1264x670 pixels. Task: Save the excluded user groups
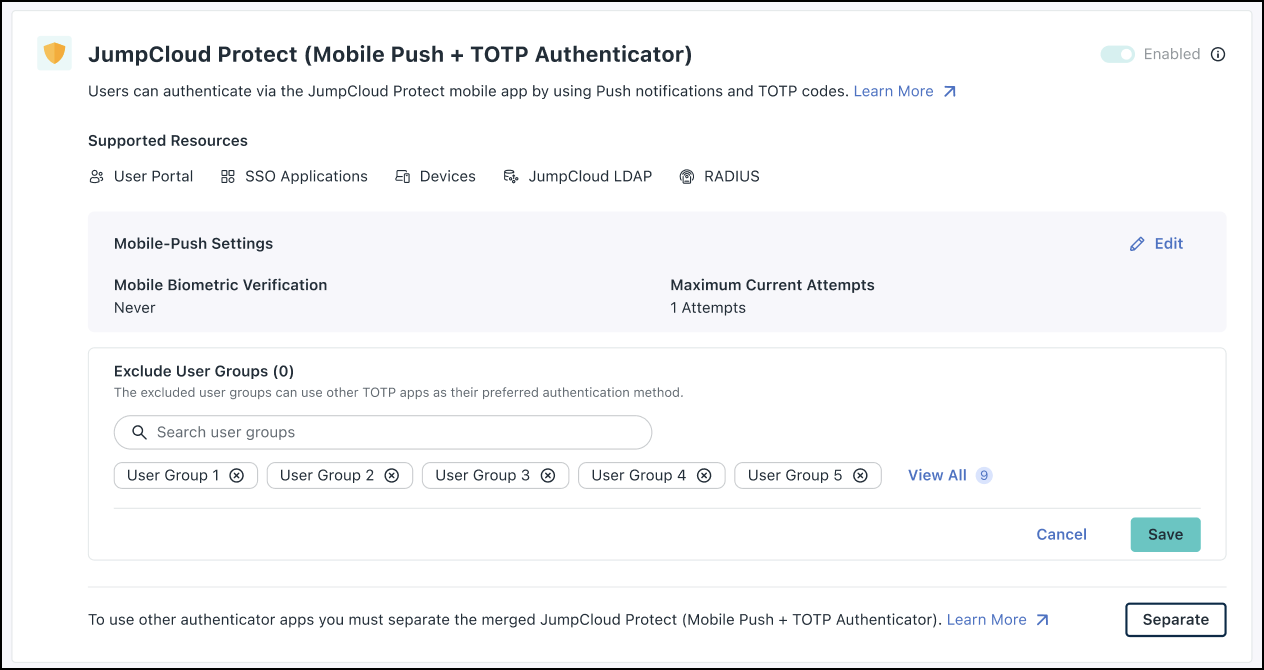pos(1165,534)
